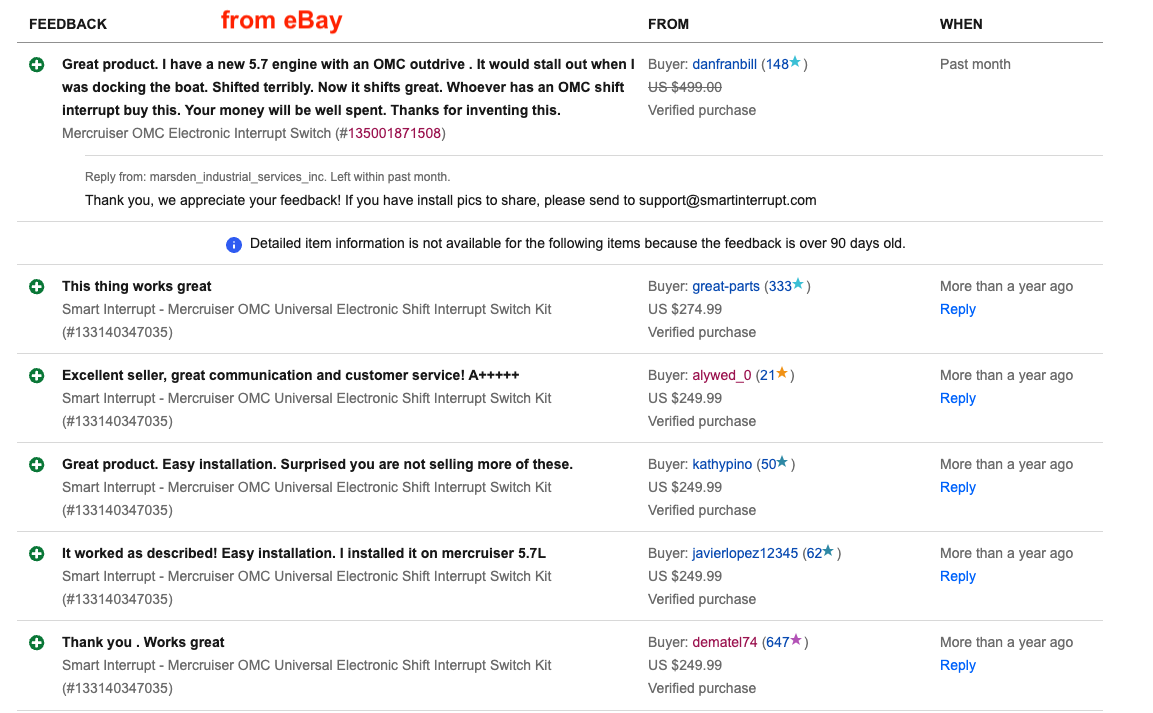1153x713 pixels.
Task: Reply to javierlopez12345's feedback
Action: tap(957, 576)
